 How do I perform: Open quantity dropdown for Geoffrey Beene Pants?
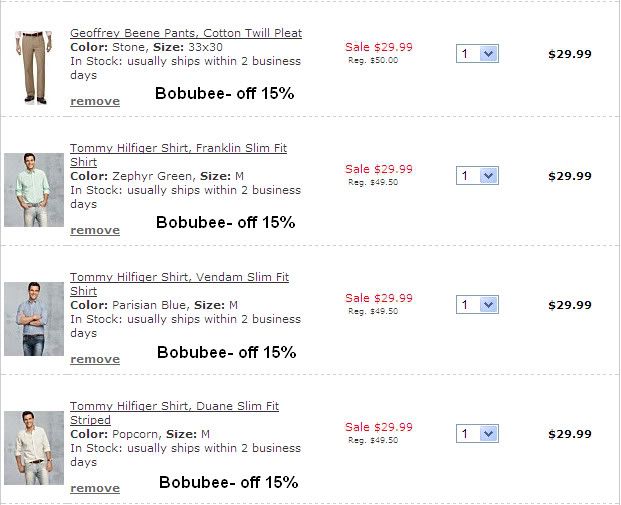tap(477, 54)
